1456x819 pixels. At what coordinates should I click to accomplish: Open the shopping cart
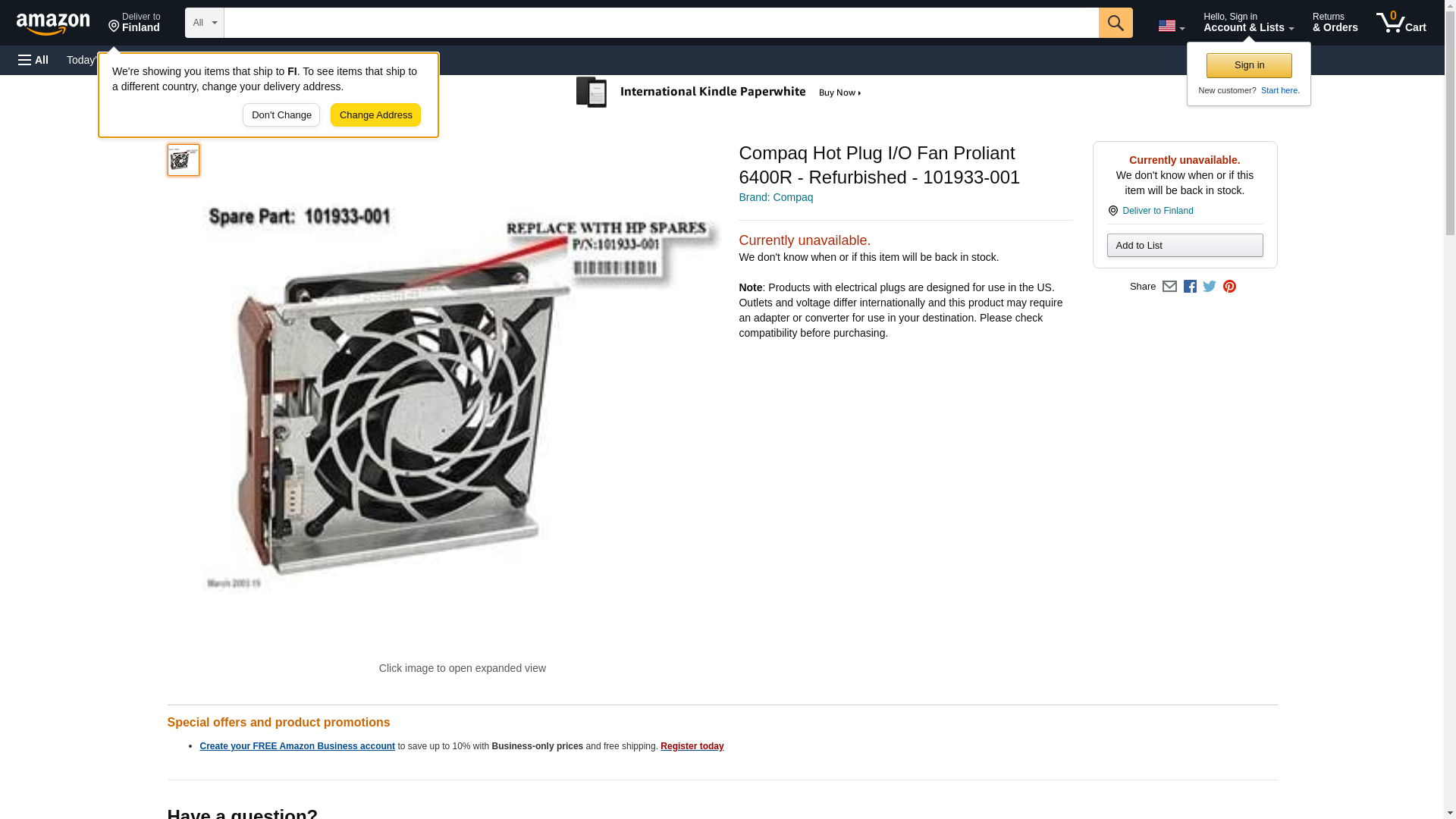[x=1401, y=23]
